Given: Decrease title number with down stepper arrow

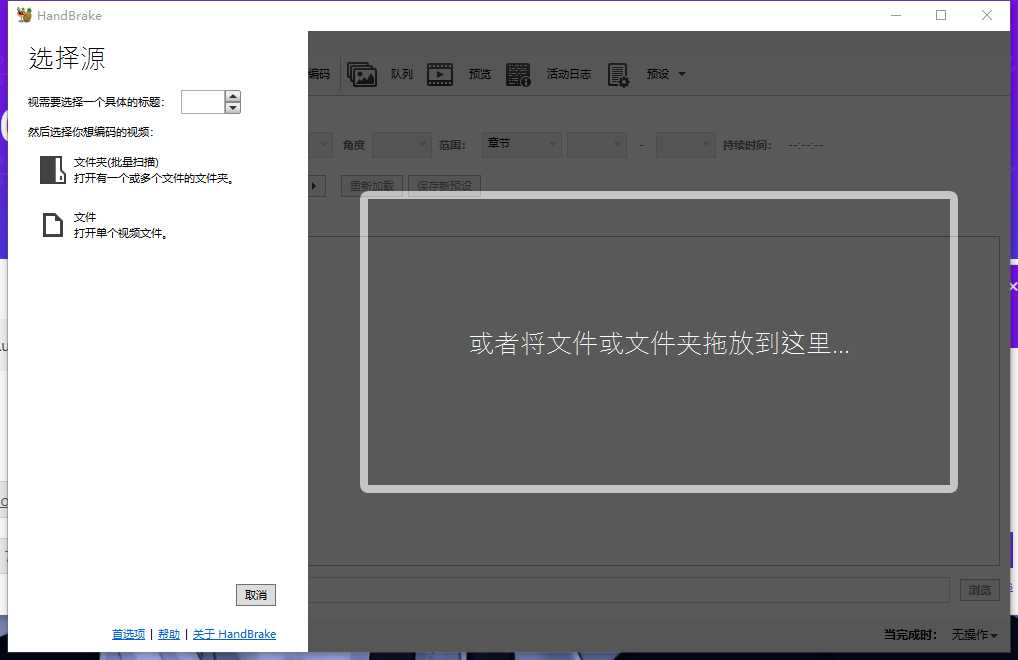Looking at the screenshot, I should tap(233, 108).
